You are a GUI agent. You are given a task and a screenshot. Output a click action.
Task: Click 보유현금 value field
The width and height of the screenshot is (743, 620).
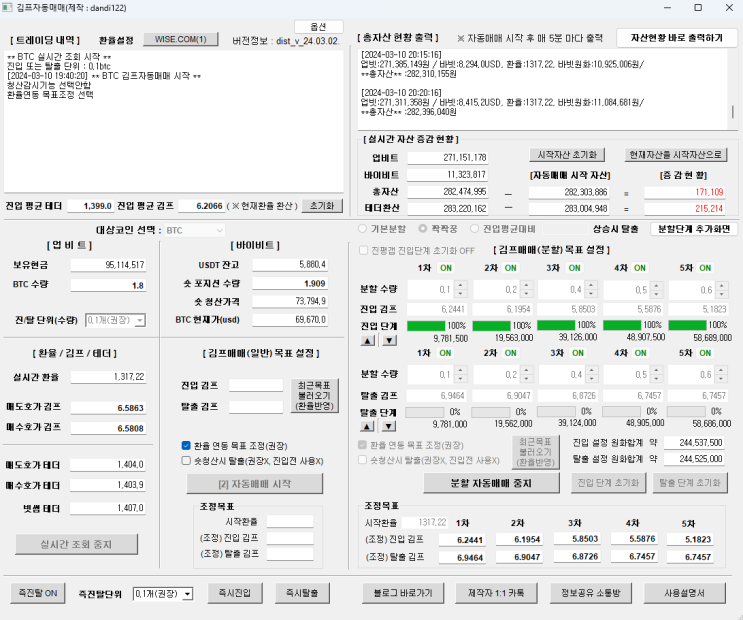pos(109,265)
